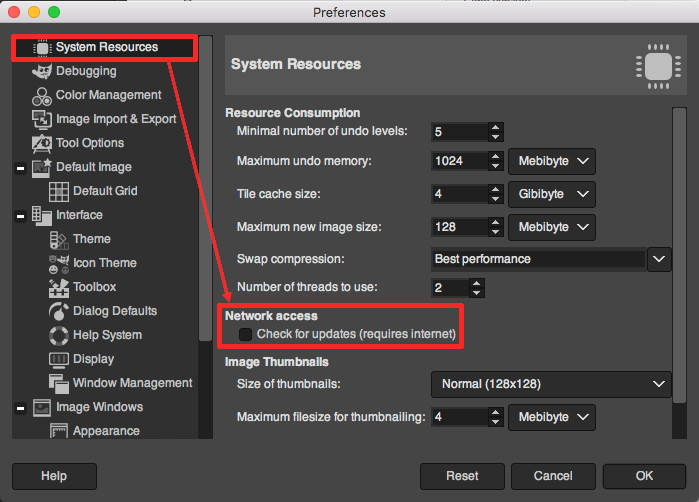Confirm with the OK button

(644, 476)
